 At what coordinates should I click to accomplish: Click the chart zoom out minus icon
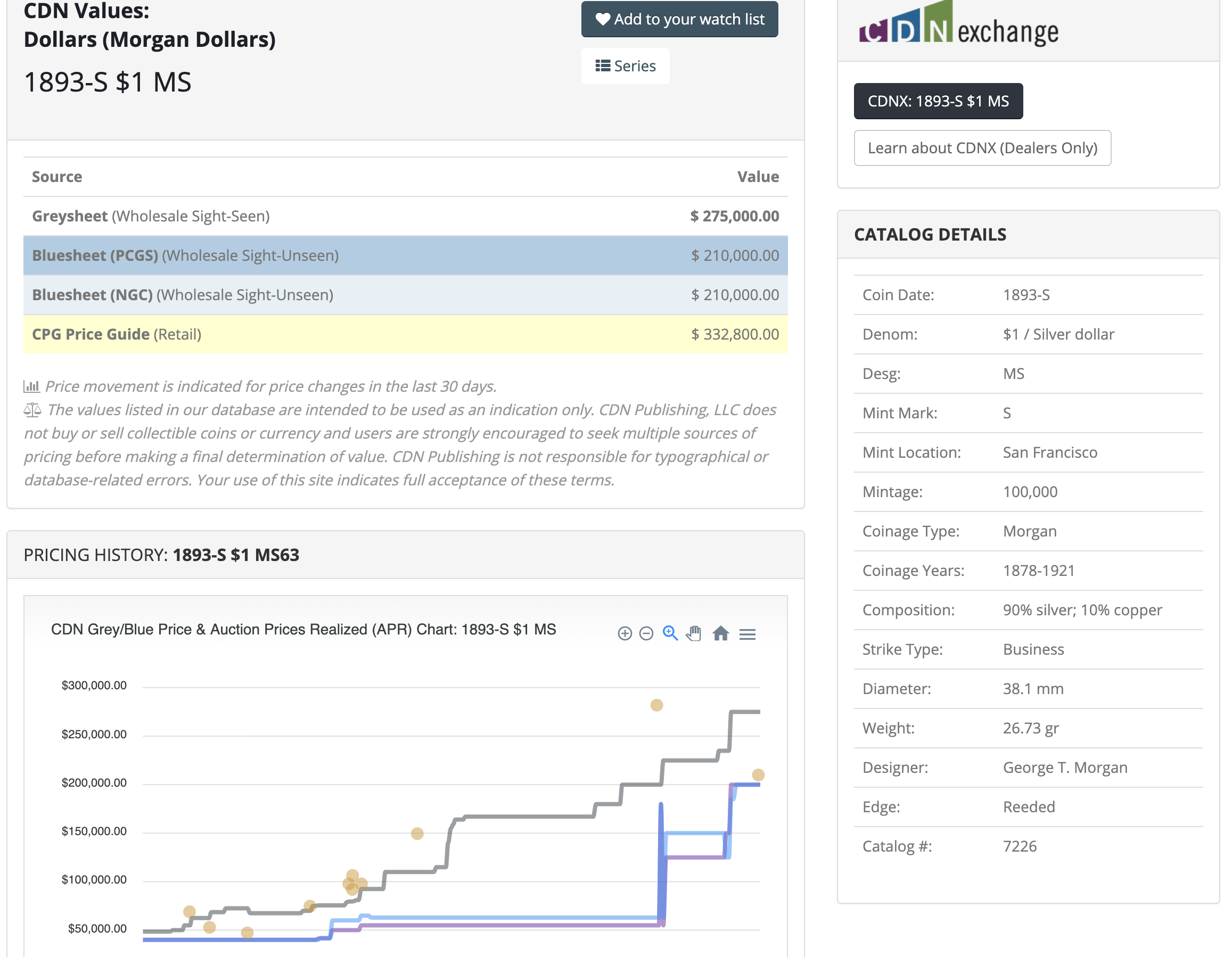[646, 634]
